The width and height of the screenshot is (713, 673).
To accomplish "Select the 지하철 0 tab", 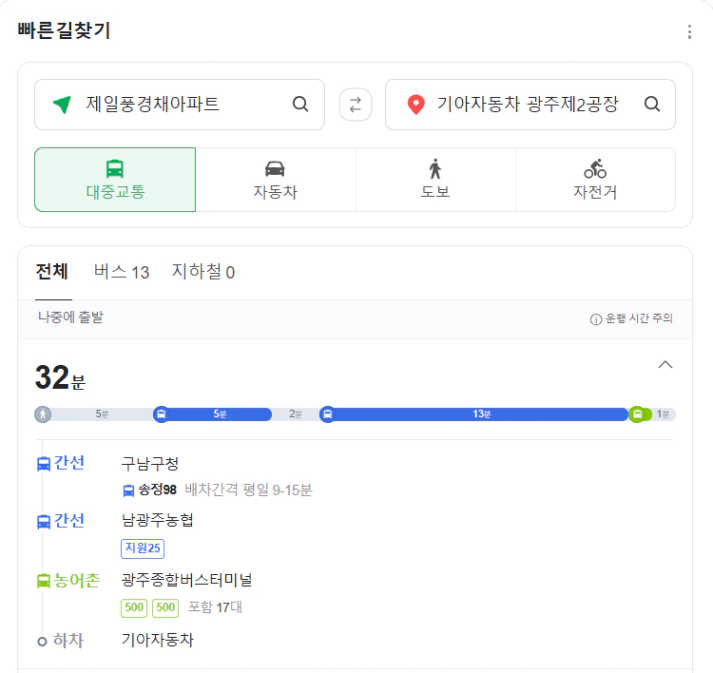I will coord(203,272).
